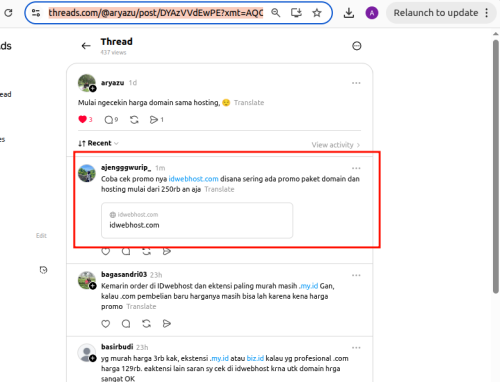Open the bagasandri03 username link
500x382 pixels.
click(124, 274)
